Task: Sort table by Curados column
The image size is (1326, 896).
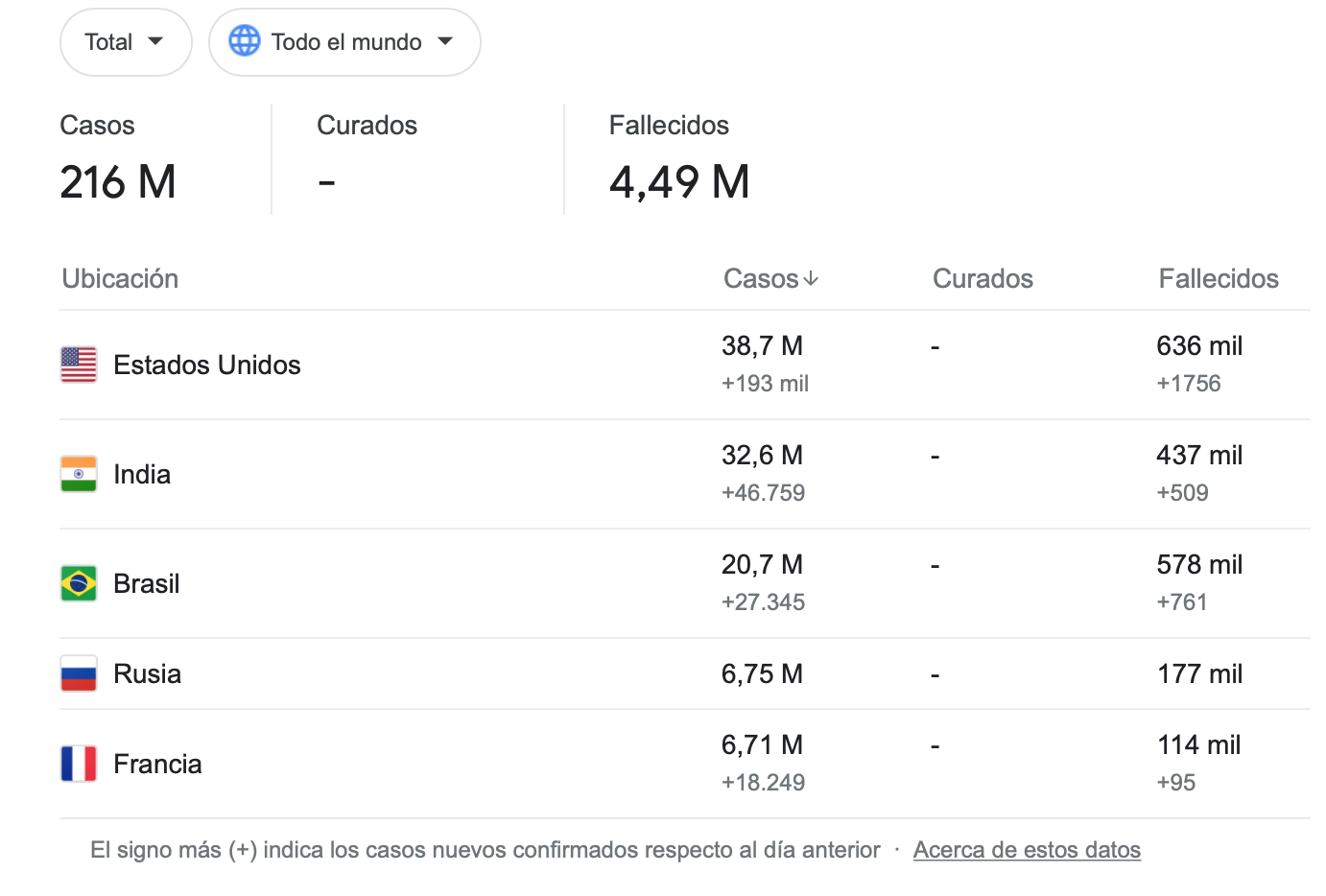Action: (983, 279)
